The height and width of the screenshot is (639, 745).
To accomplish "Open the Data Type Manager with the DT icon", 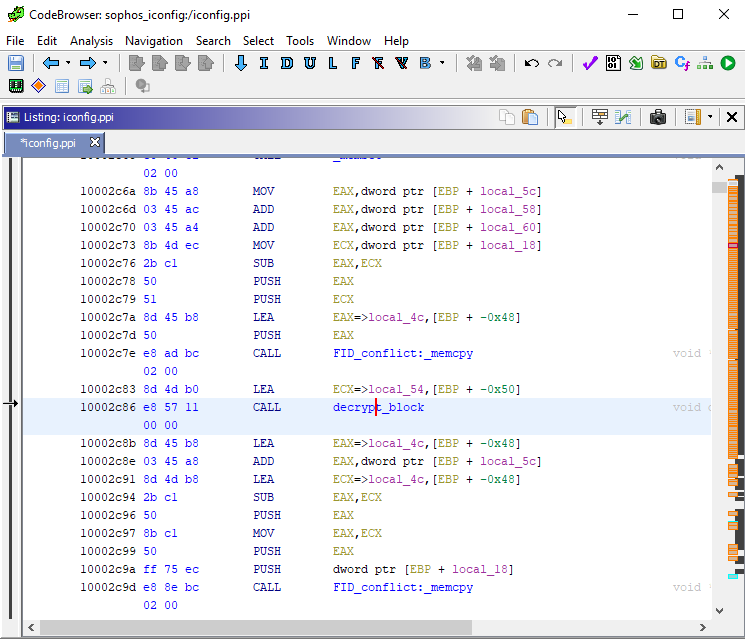I will pos(659,63).
